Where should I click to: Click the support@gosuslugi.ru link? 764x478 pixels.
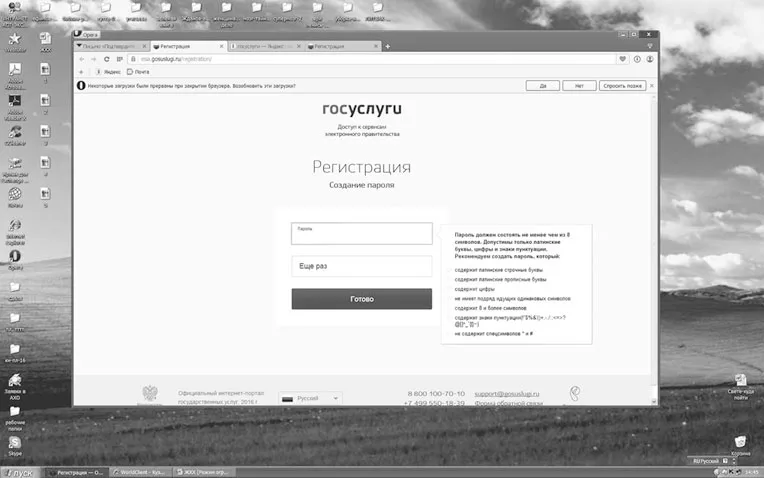[x=507, y=394]
